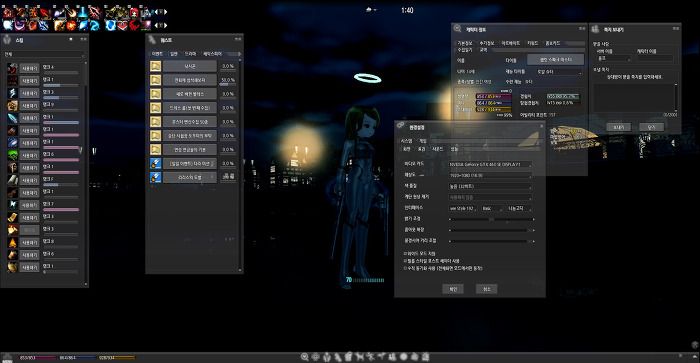The image size is (700, 363).
Task: Enable the 와이드 모드 지원 checkbox
Action: coord(405,253)
